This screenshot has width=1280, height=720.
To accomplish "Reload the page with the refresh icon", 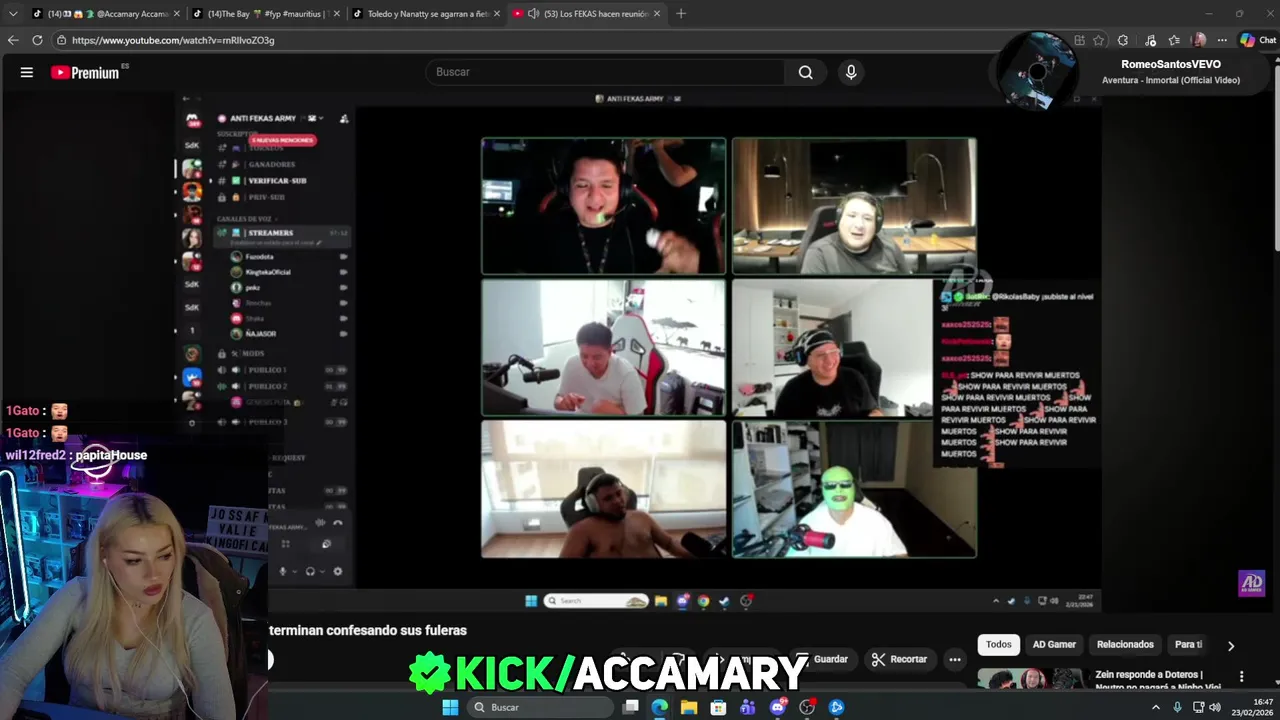I will pyautogui.click(x=37, y=40).
